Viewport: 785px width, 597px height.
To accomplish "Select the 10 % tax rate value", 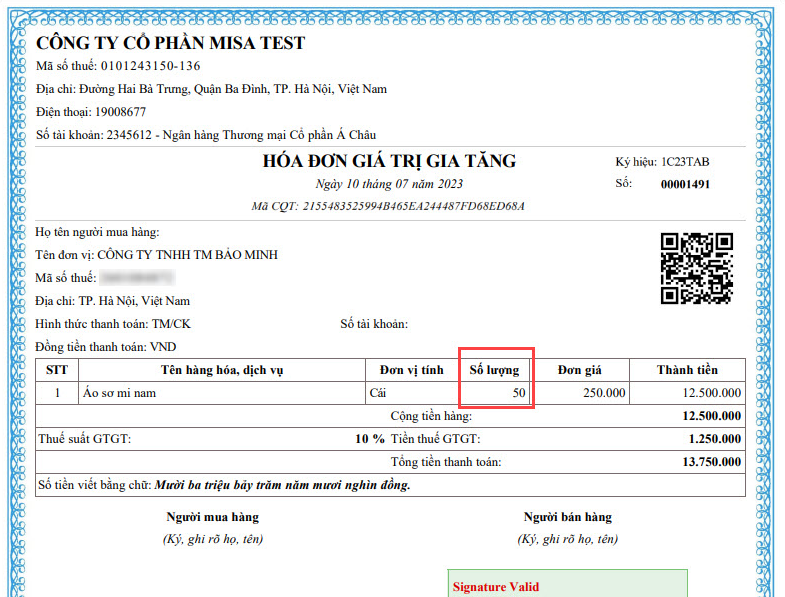I will point(369,439).
